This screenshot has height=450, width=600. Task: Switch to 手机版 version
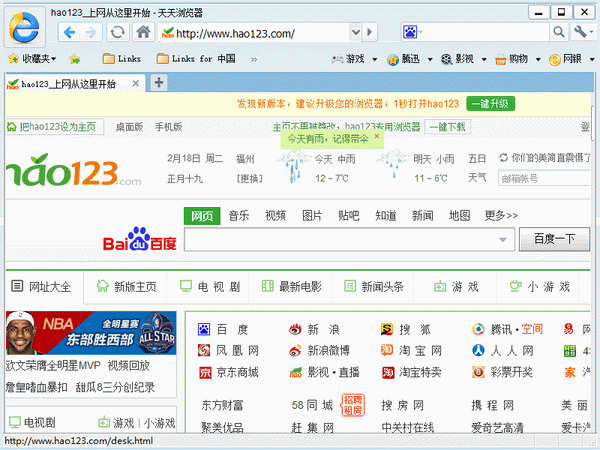click(169, 127)
